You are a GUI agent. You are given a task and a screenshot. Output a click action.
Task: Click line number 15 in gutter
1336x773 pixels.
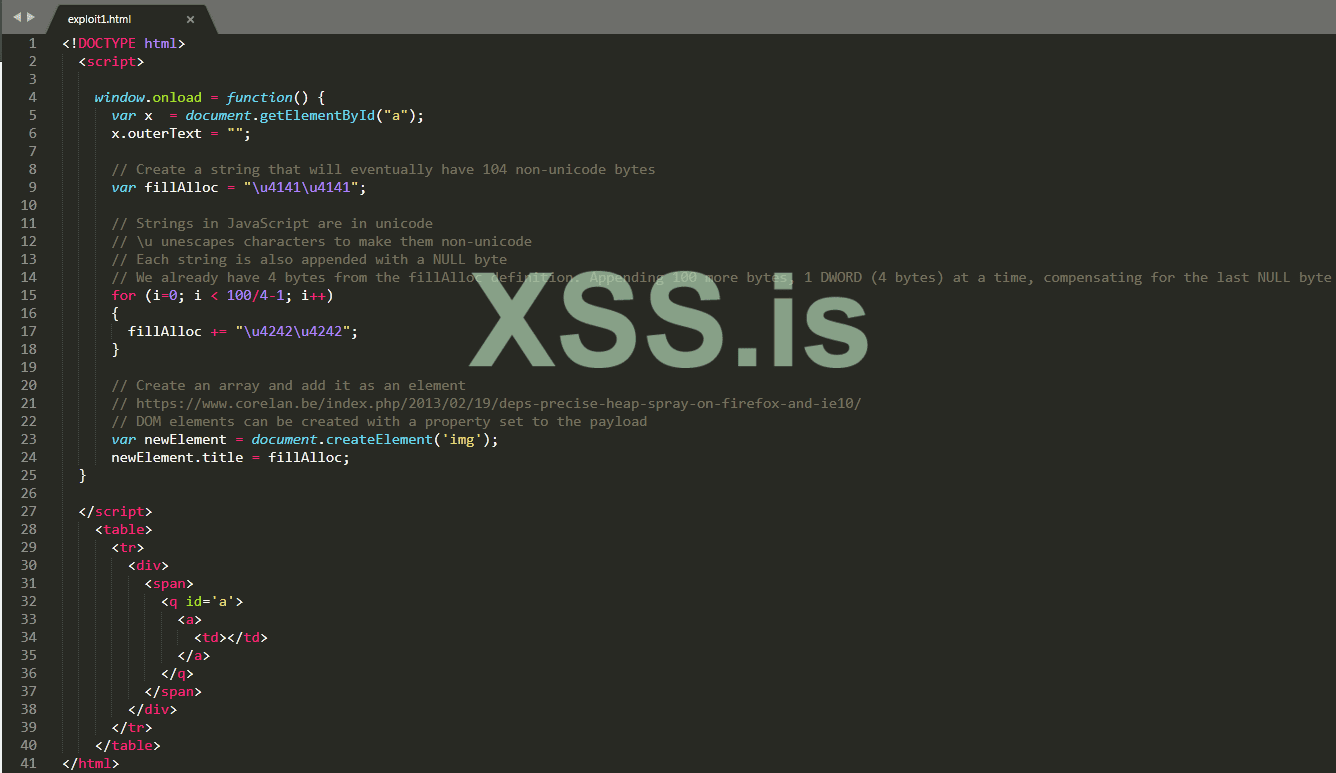28,295
